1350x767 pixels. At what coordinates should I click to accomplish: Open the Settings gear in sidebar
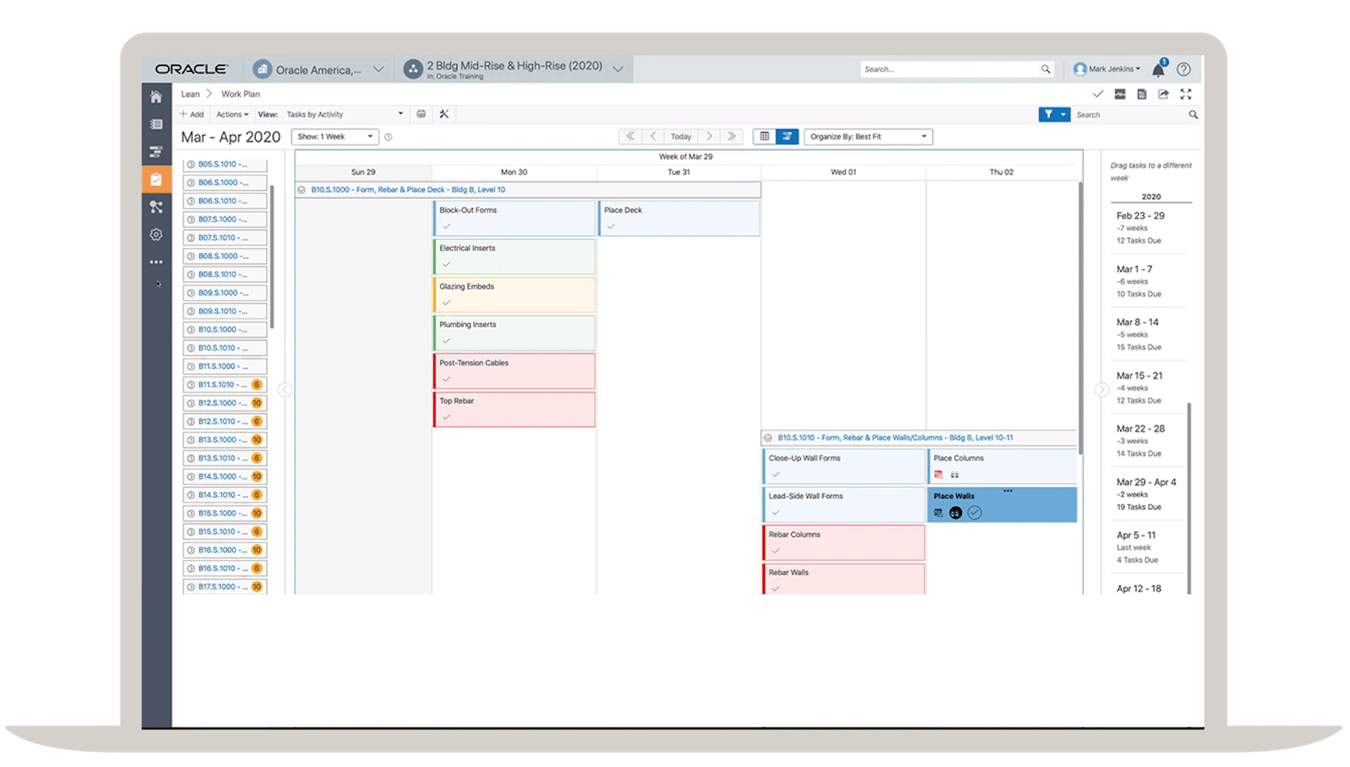pos(155,234)
